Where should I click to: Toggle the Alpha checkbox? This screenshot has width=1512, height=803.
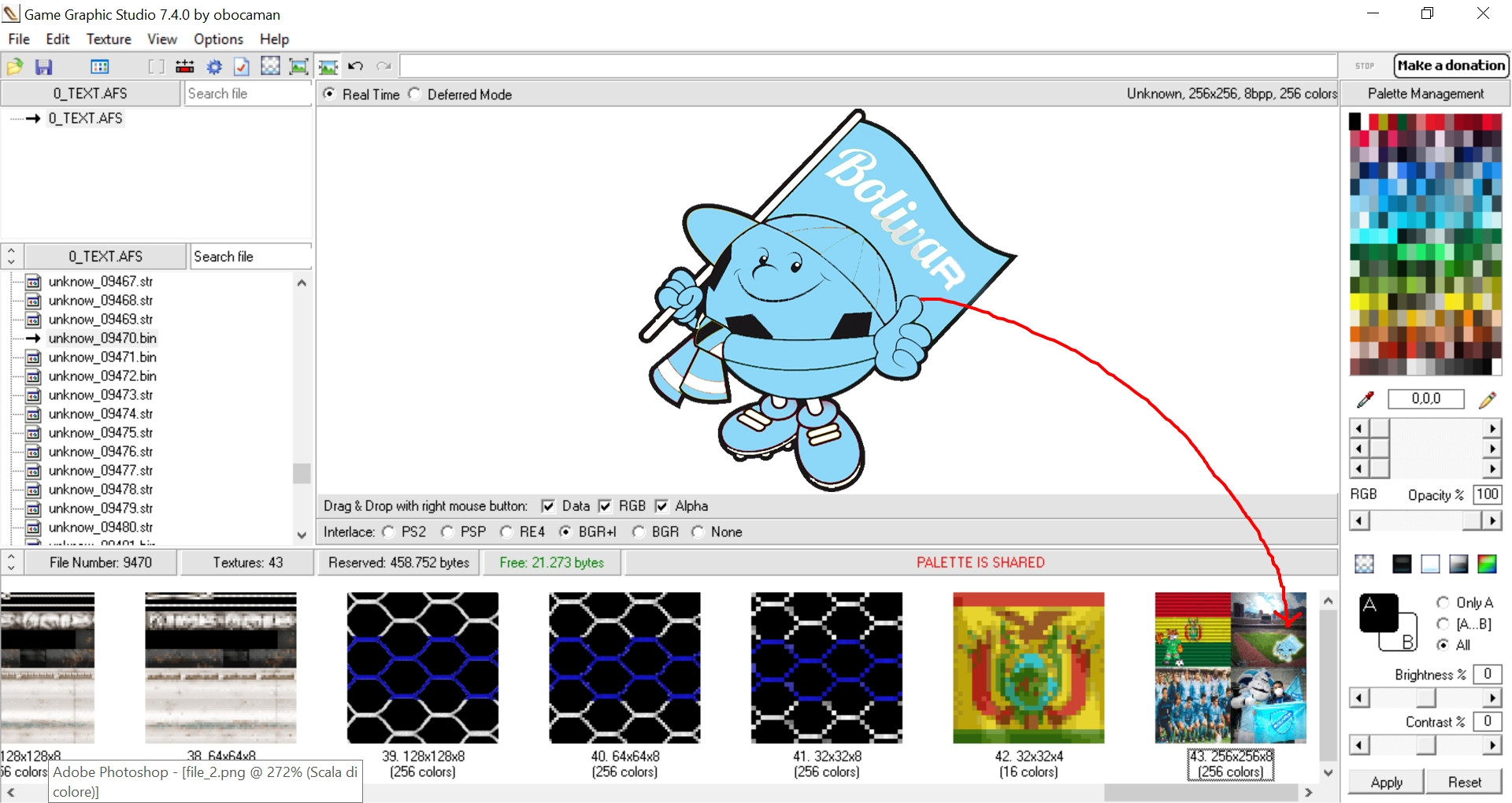click(x=661, y=506)
